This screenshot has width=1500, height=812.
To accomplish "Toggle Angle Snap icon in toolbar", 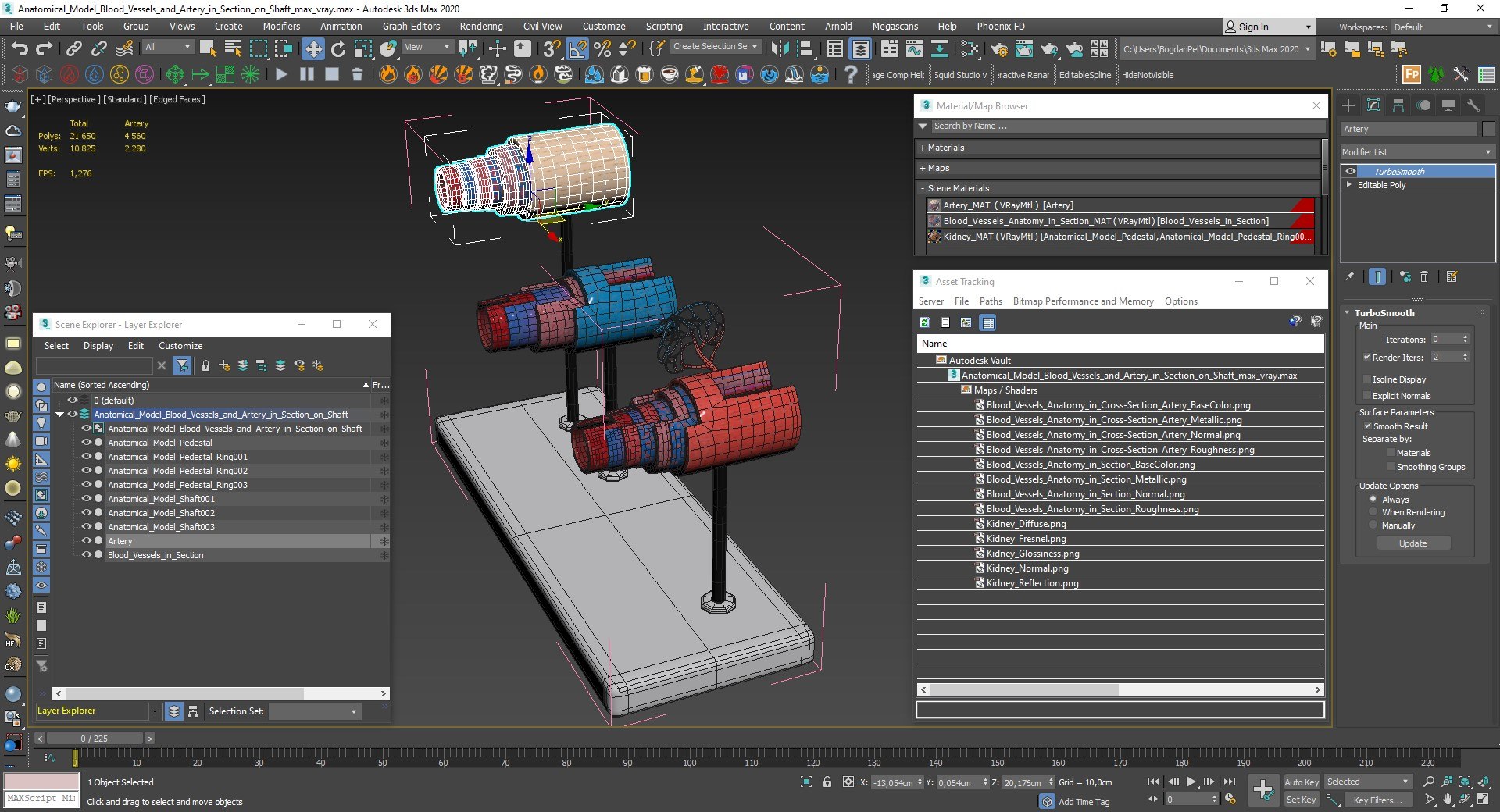I will (577, 49).
